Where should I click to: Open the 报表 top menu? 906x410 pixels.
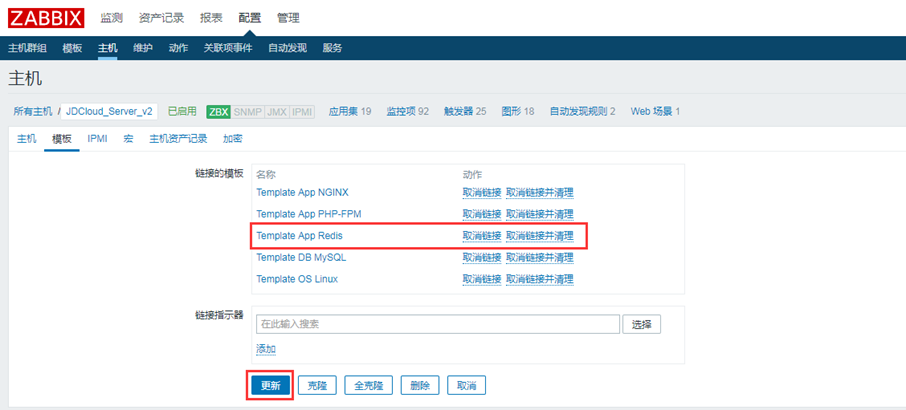(211, 18)
